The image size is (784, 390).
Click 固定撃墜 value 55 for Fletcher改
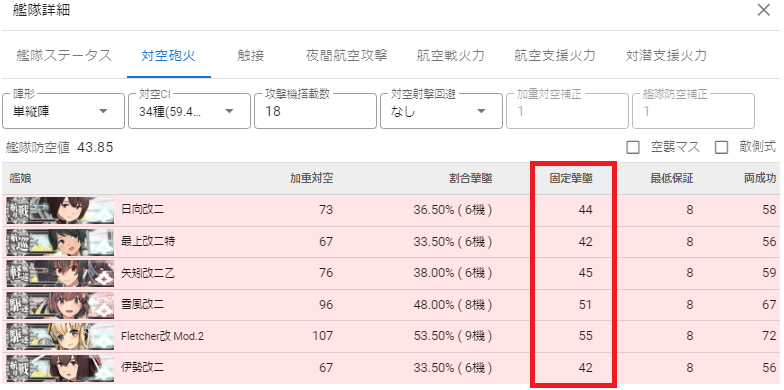click(x=586, y=336)
